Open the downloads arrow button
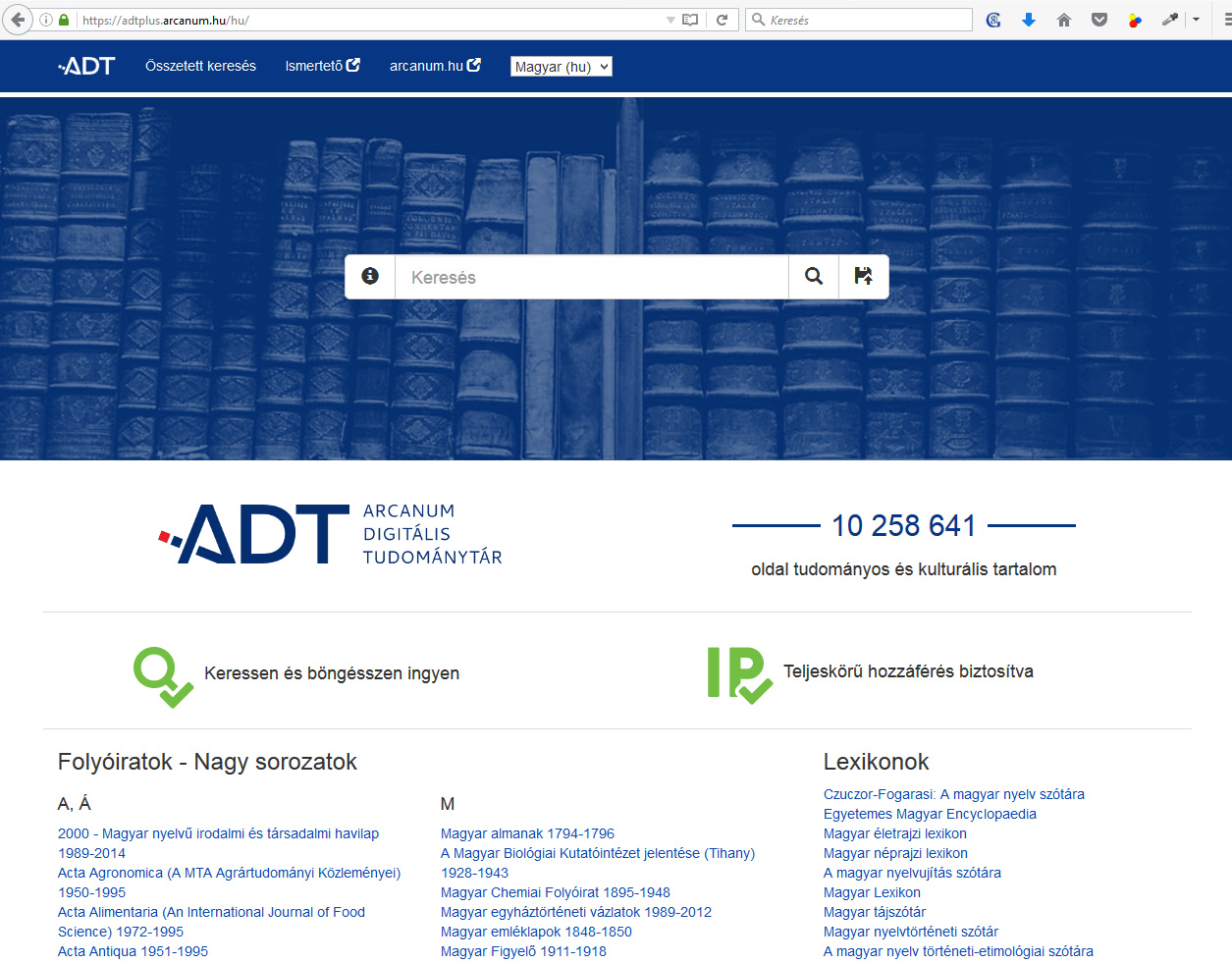 [1029, 20]
